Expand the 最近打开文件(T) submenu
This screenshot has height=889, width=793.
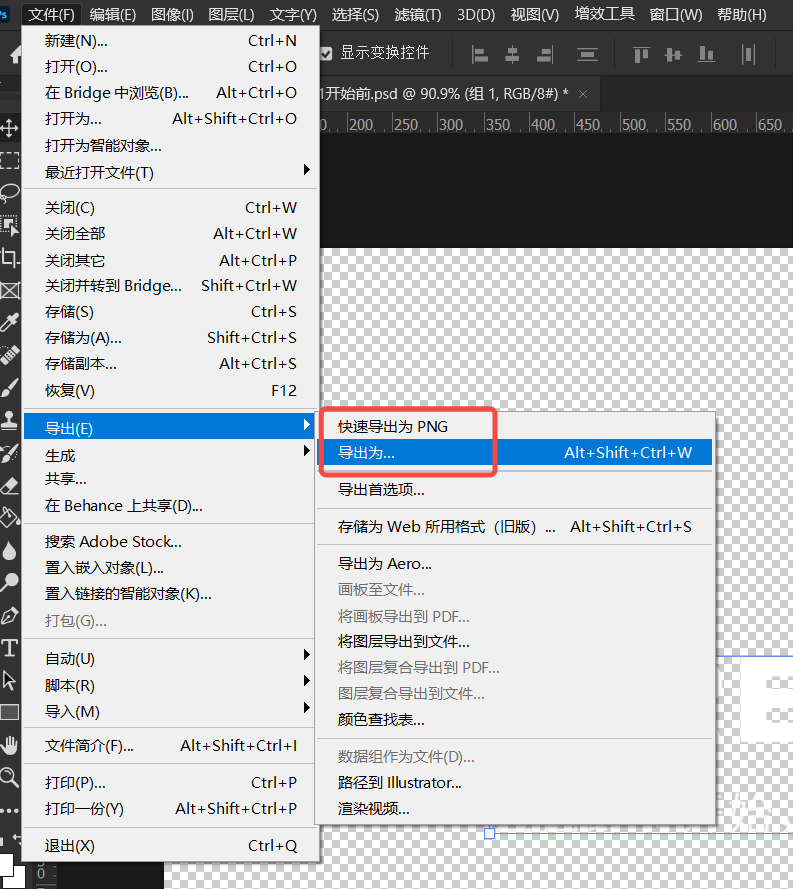pos(170,172)
